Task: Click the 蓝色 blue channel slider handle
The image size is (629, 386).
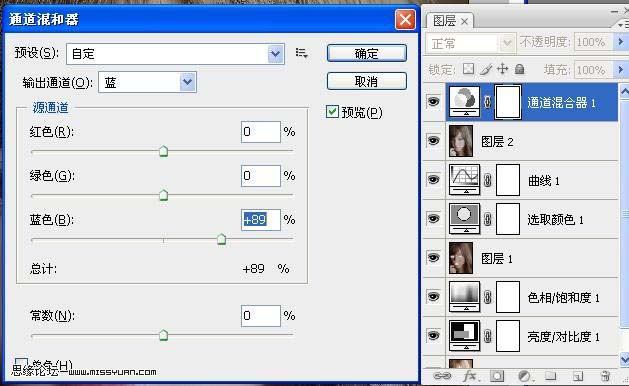Action: pos(221,240)
